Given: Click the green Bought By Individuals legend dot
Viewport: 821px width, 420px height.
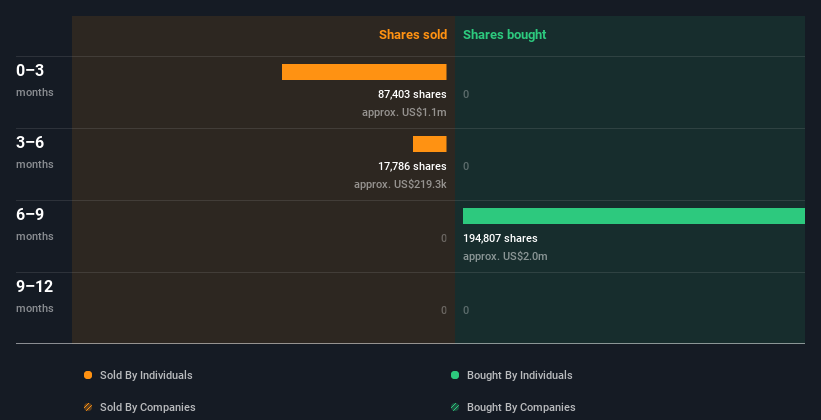Looking at the screenshot, I should pyautogui.click(x=455, y=375).
